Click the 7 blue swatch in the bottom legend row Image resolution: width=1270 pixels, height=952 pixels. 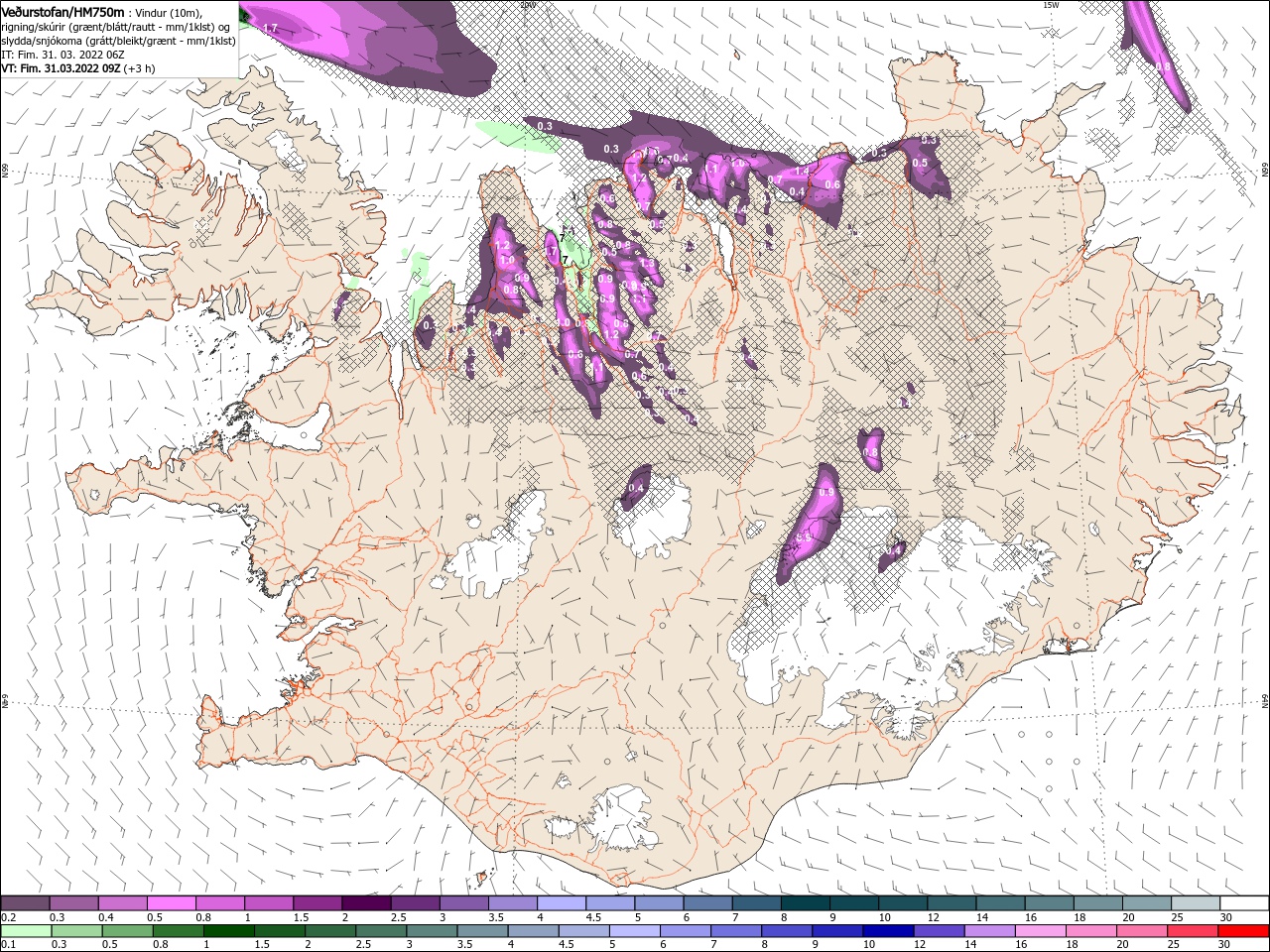coord(734,931)
